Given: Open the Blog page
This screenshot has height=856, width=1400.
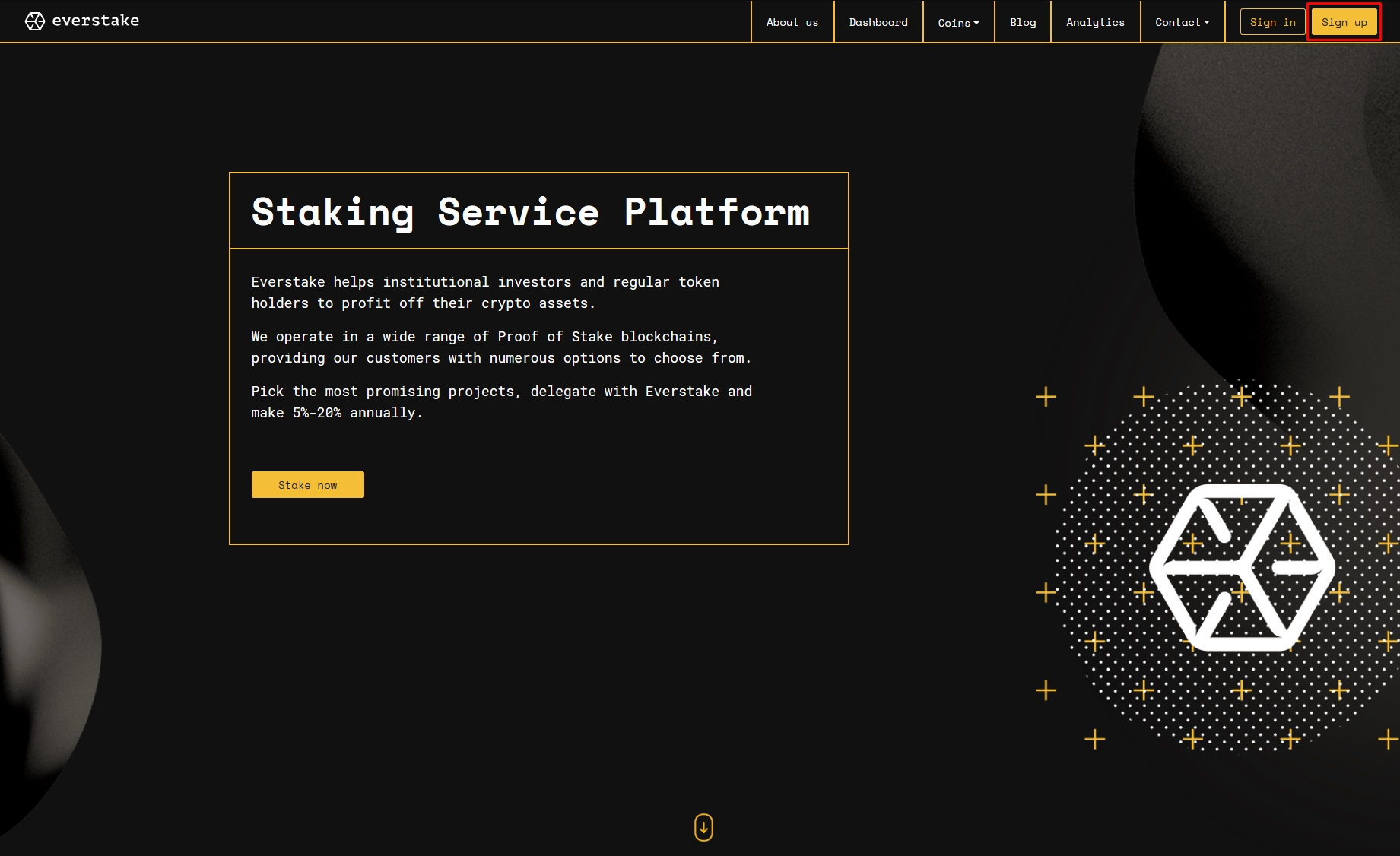Looking at the screenshot, I should pyautogui.click(x=1023, y=22).
